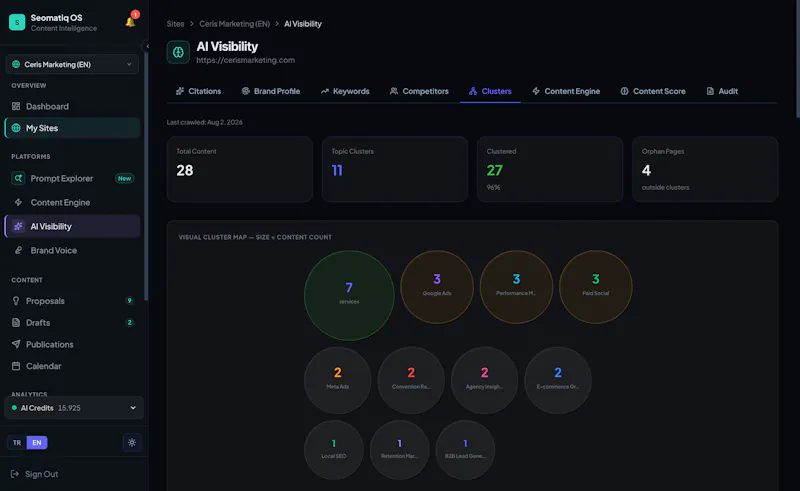This screenshot has width=800, height=491.
Task: Select the Local SEO cluster bubble
Action: [x=334, y=450]
